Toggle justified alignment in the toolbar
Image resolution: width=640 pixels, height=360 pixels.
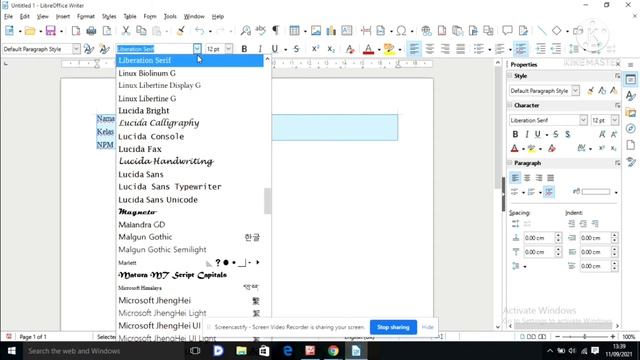(460, 49)
